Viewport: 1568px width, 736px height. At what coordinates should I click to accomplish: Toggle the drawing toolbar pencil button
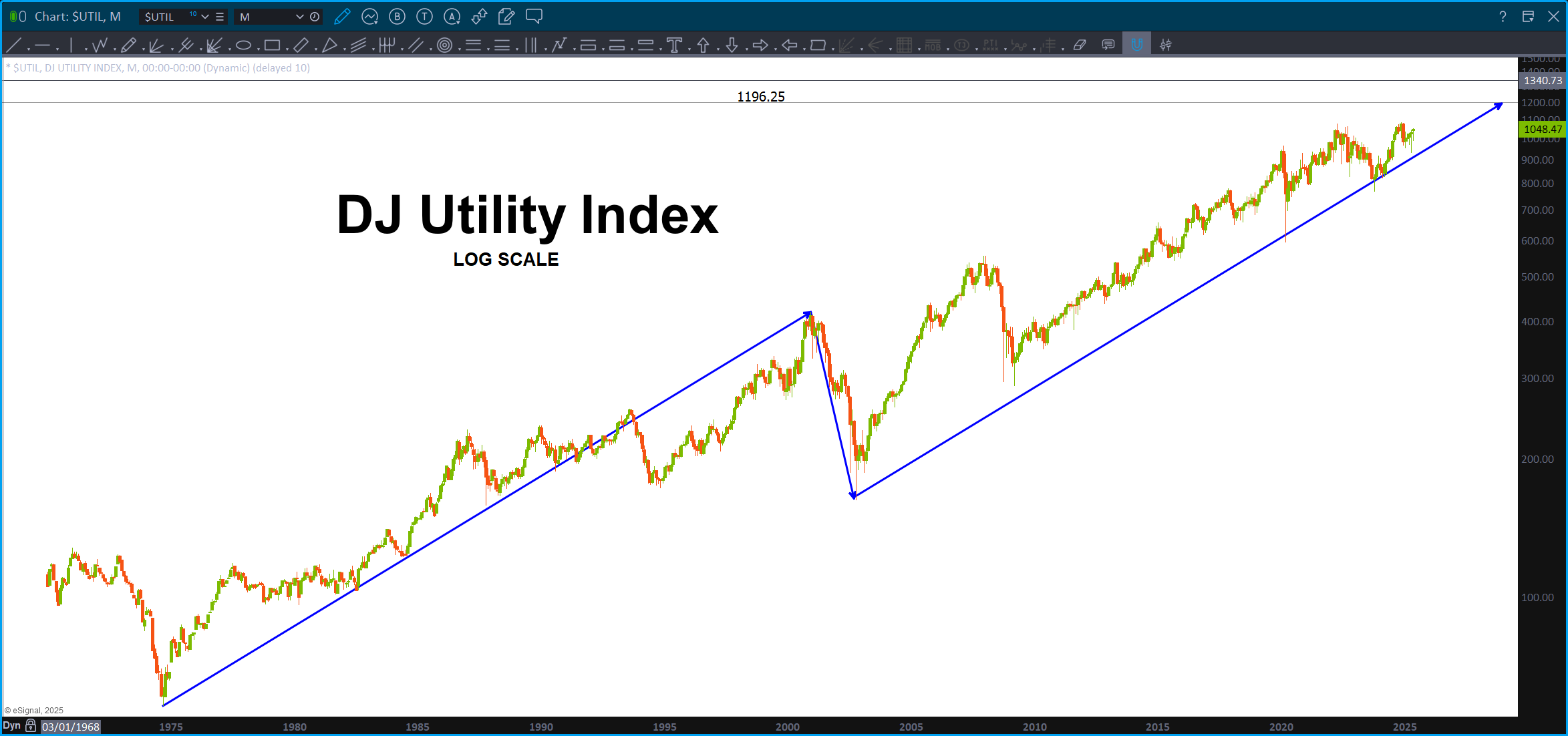pyautogui.click(x=342, y=17)
